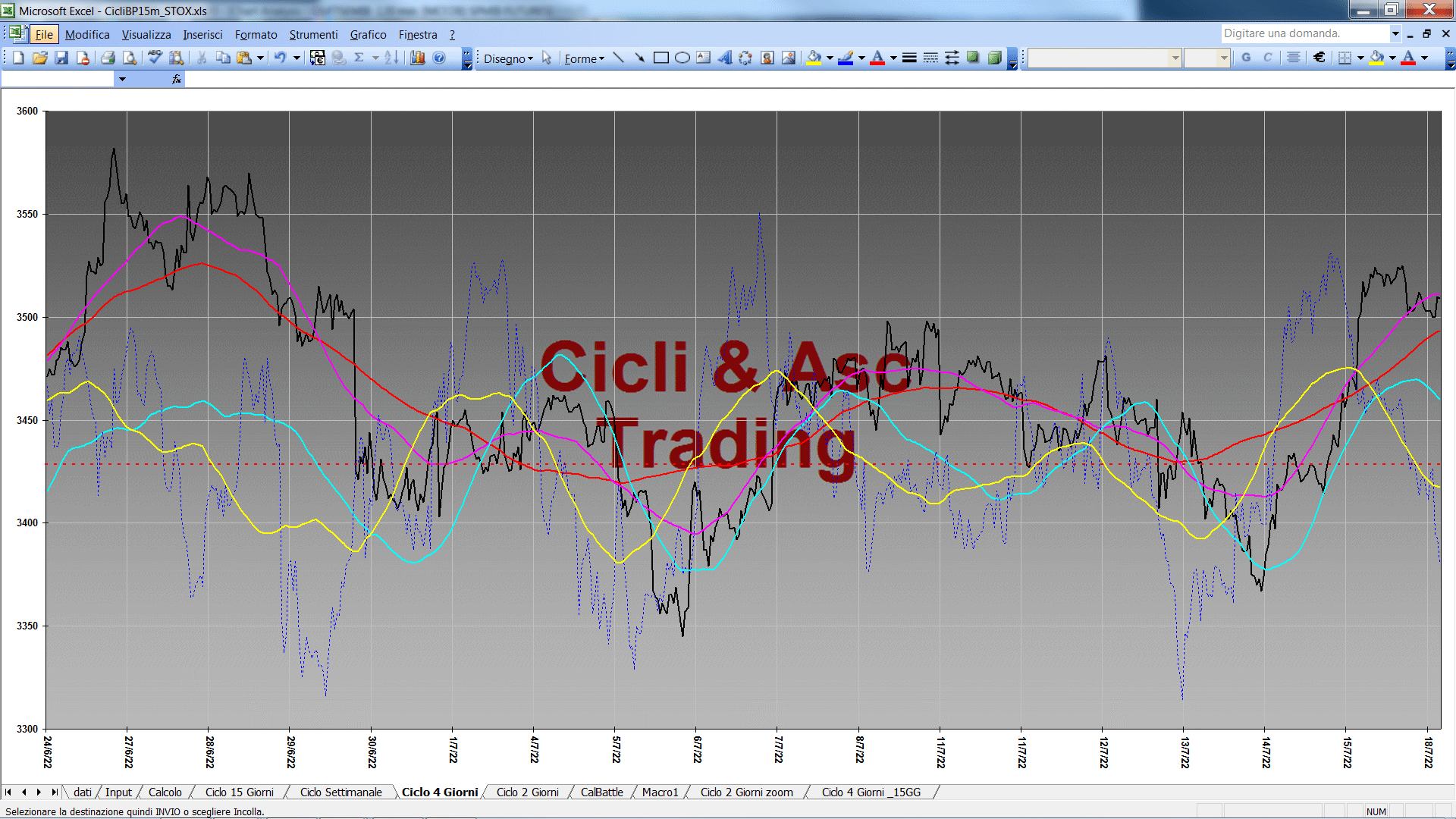Undo the last action
The height and width of the screenshot is (819, 1456).
tap(280, 58)
